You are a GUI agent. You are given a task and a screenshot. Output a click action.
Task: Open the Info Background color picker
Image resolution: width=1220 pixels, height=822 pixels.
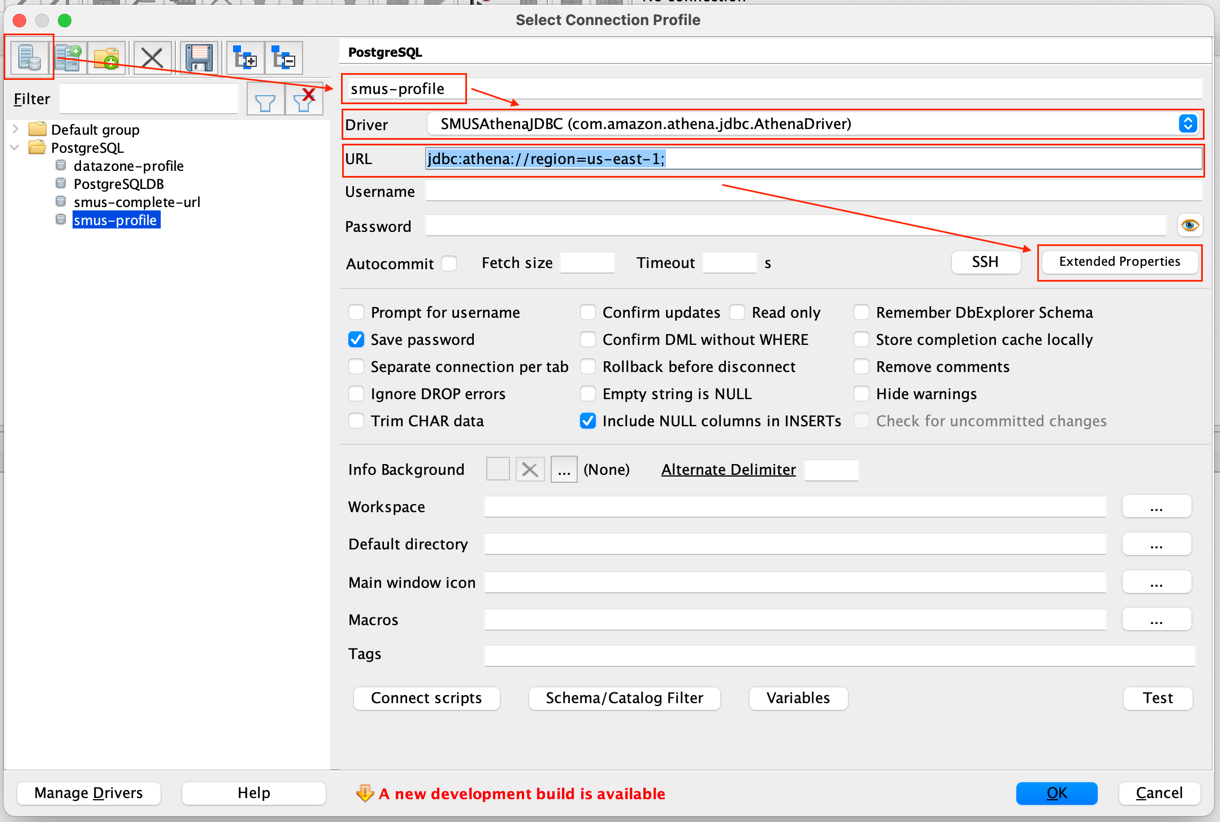click(563, 468)
